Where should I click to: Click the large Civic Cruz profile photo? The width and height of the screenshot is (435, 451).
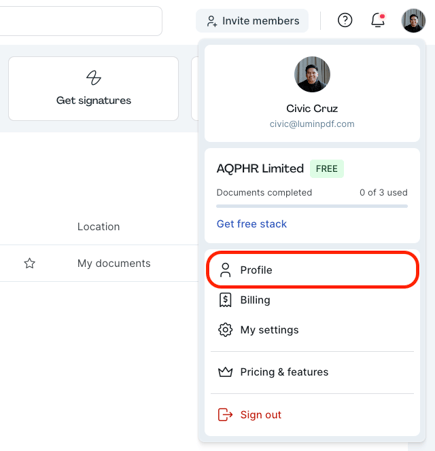point(312,74)
